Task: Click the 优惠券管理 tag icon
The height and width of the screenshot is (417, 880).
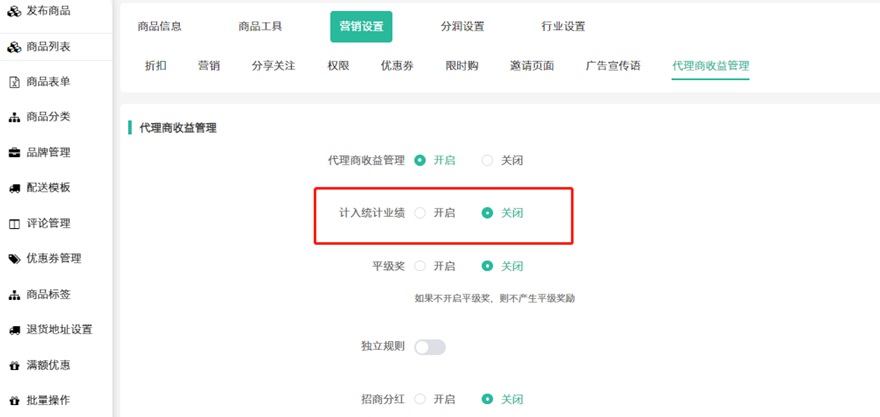Action: tap(14, 259)
